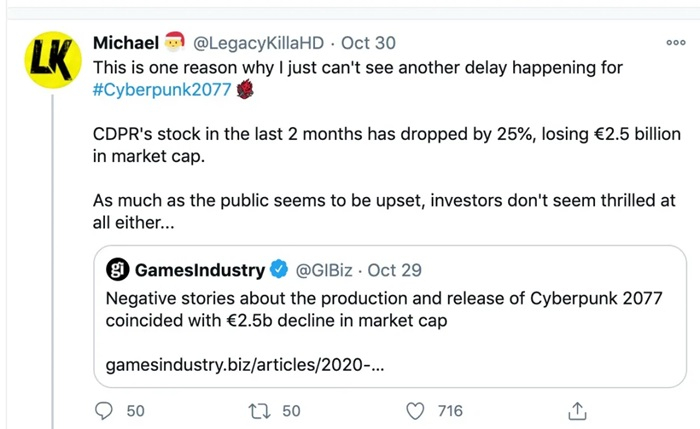Click the Michael display name
700x429 pixels.
[x=125, y=43]
